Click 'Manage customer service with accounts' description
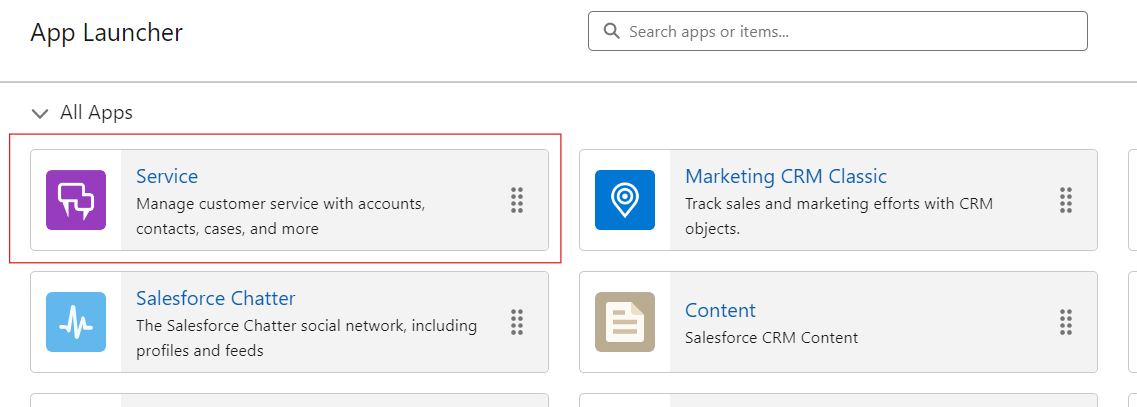 [x=281, y=216]
